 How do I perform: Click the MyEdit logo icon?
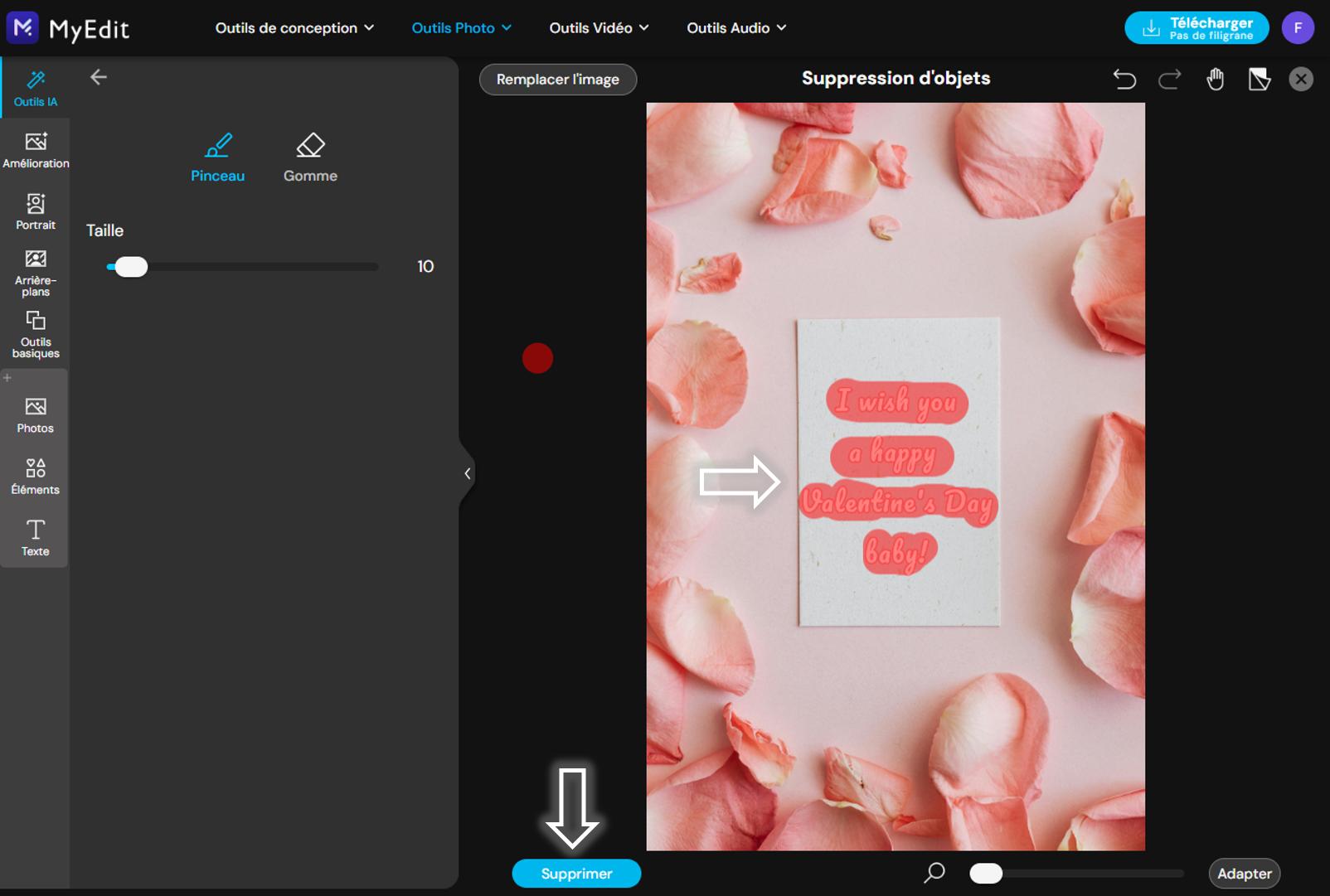(22, 27)
